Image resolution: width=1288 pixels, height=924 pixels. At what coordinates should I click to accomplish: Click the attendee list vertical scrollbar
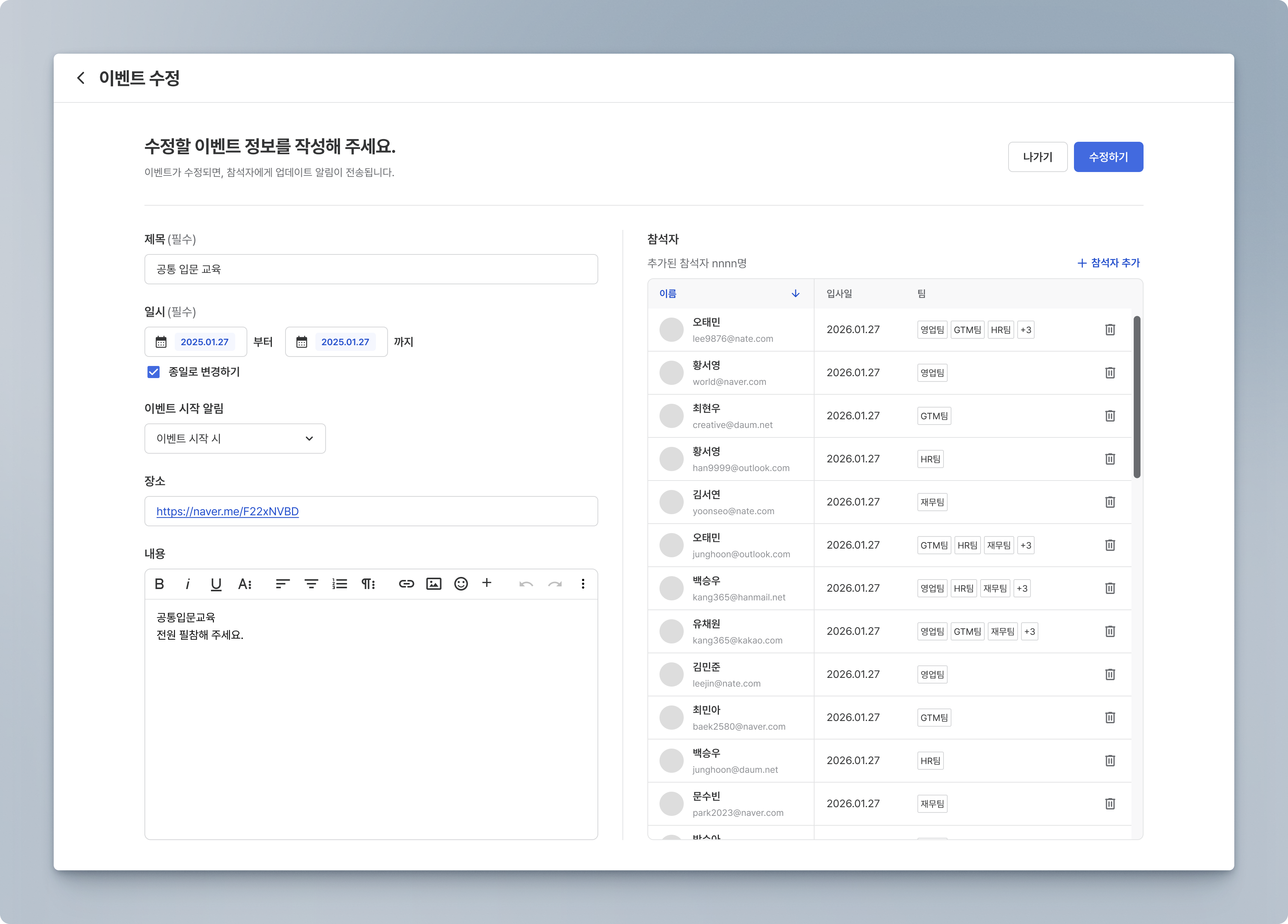[1136, 397]
